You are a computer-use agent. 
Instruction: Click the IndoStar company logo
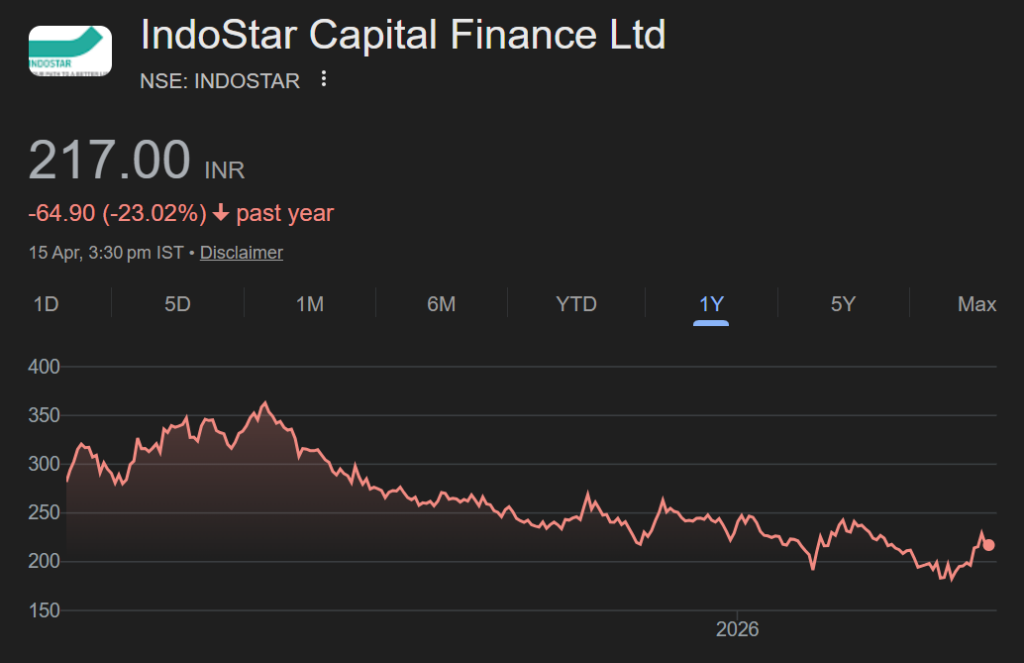[69, 49]
